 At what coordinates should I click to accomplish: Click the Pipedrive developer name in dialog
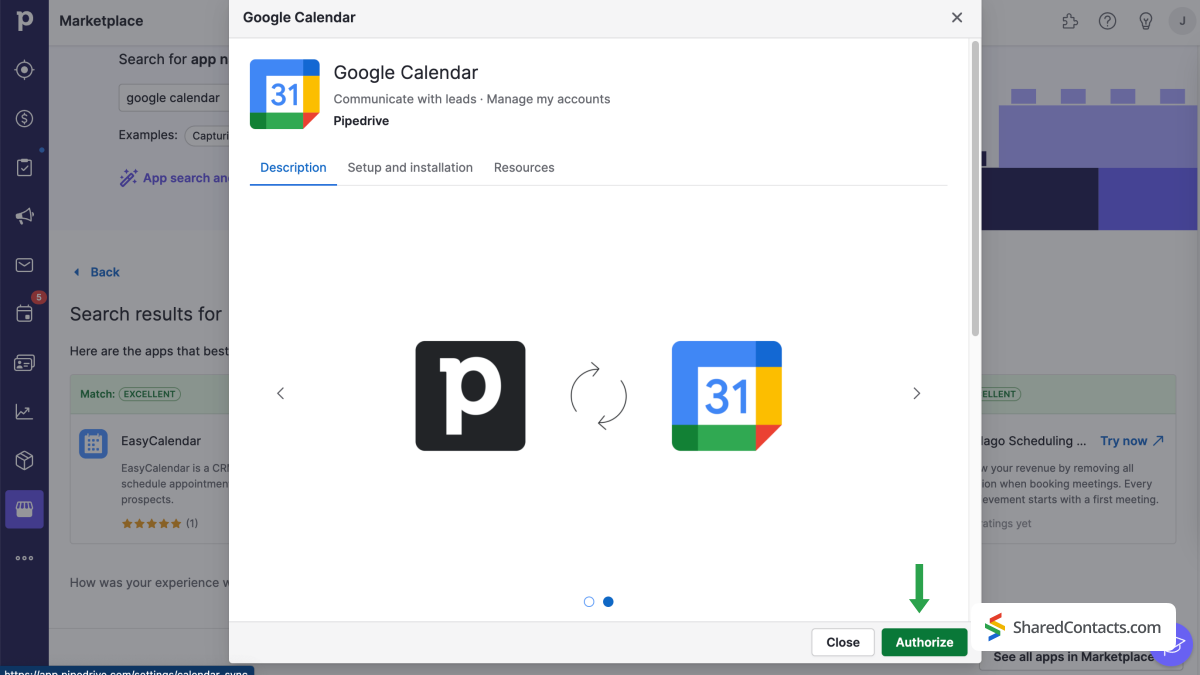361,121
